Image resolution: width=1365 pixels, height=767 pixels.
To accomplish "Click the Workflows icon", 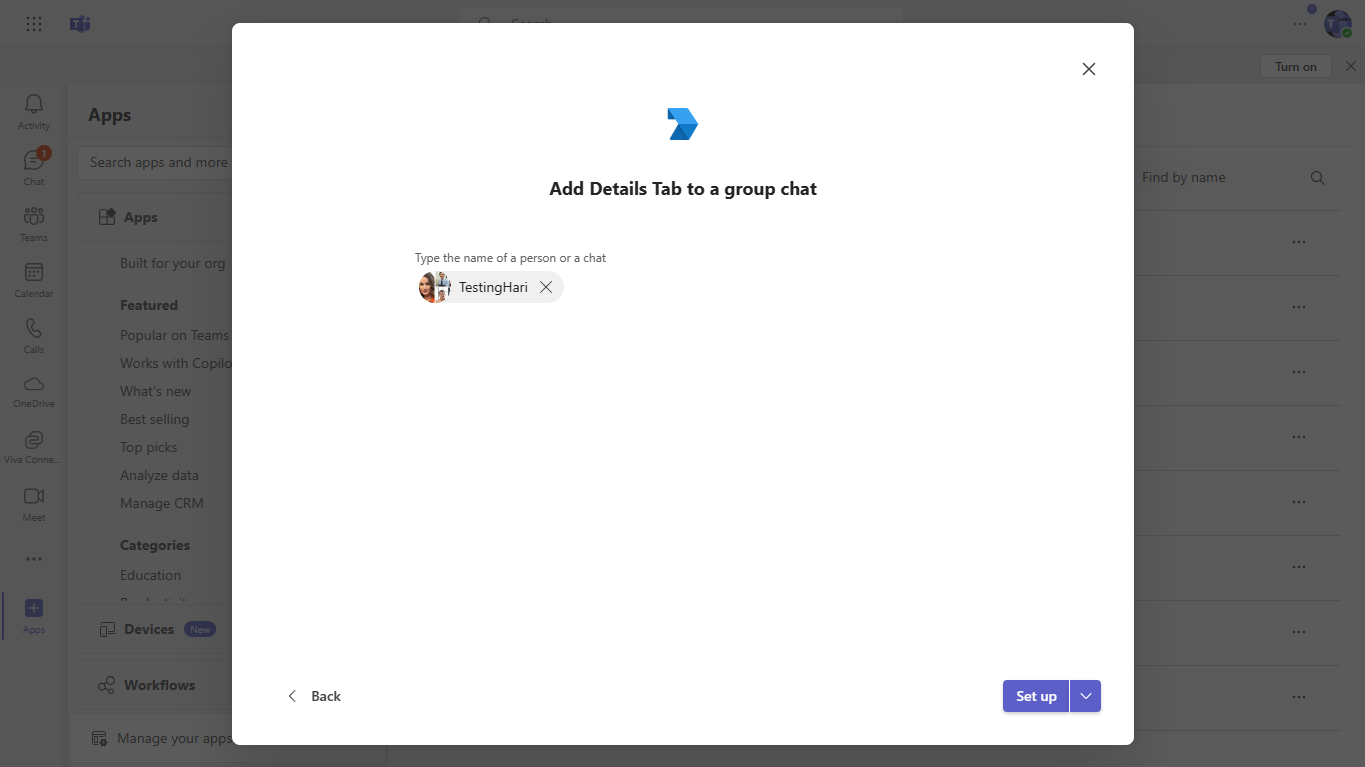I will point(106,685).
